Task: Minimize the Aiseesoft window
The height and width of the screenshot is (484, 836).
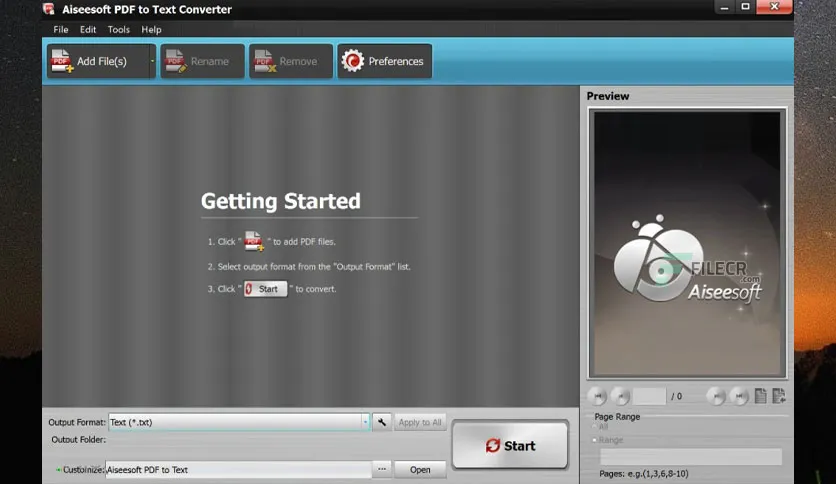Action: click(x=724, y=7)
